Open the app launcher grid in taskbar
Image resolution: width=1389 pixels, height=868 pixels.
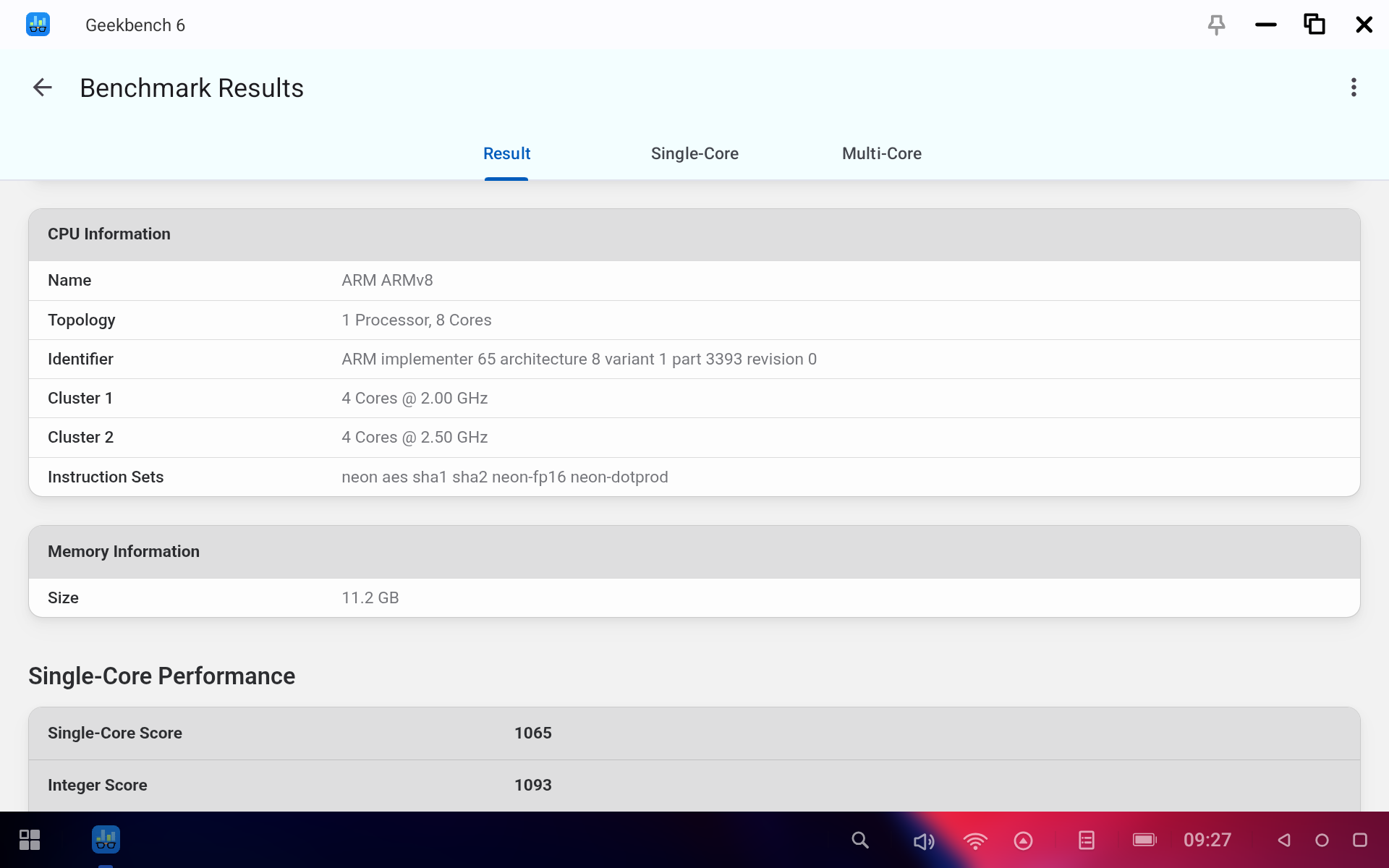(x=30, y=840)
